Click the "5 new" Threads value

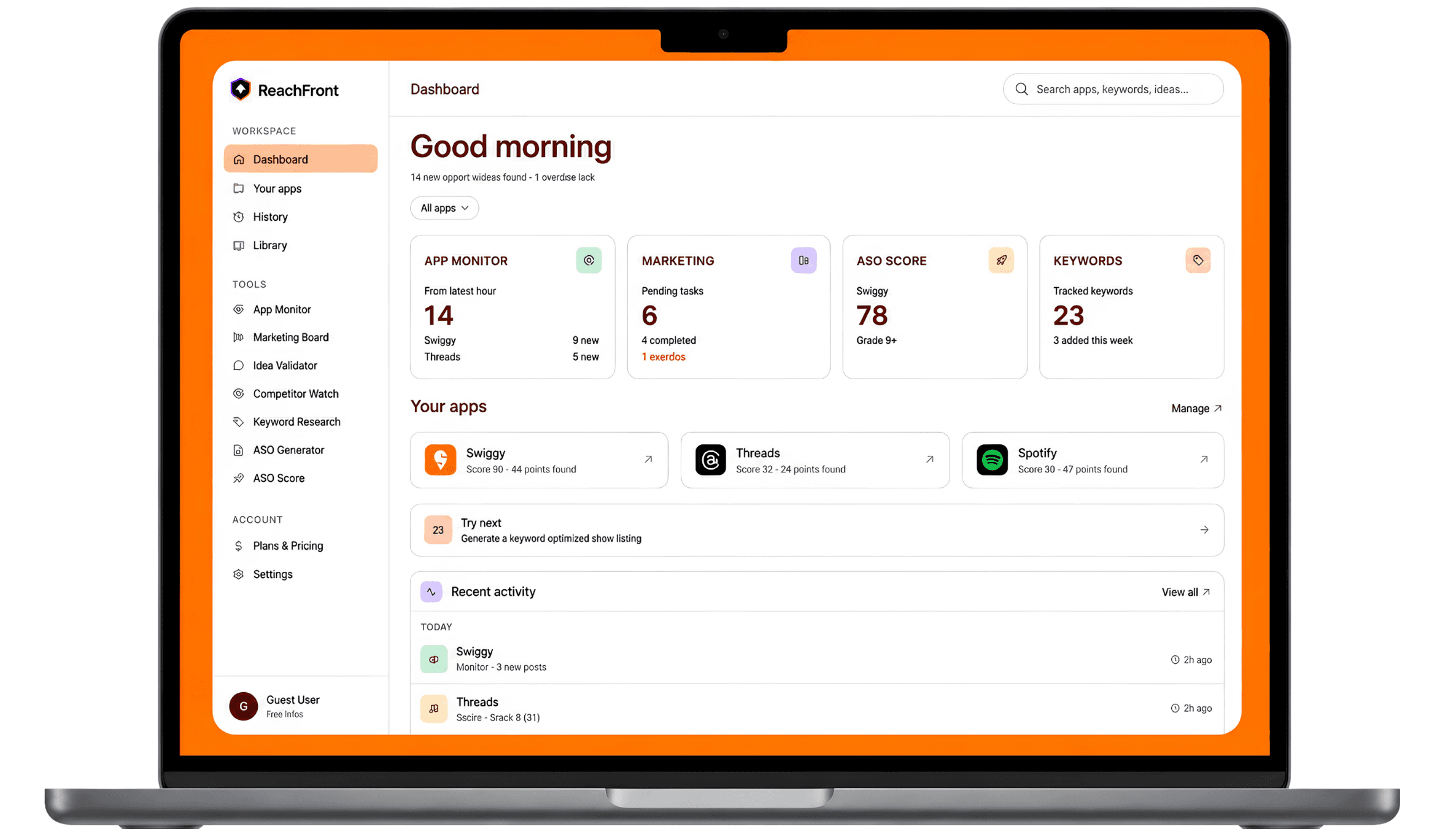click(x=586, y=357)
